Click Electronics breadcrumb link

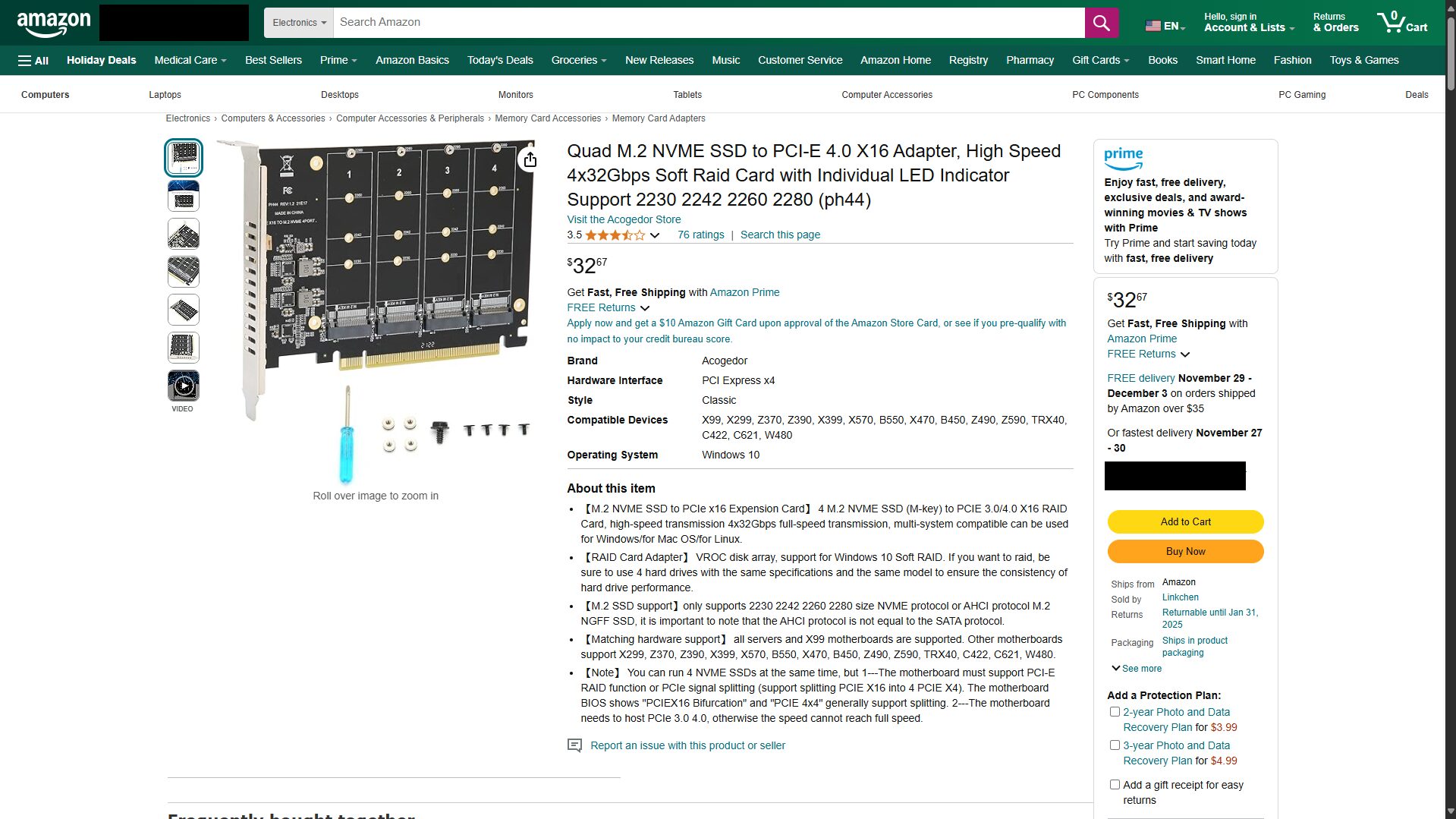(x=187, y=118)
